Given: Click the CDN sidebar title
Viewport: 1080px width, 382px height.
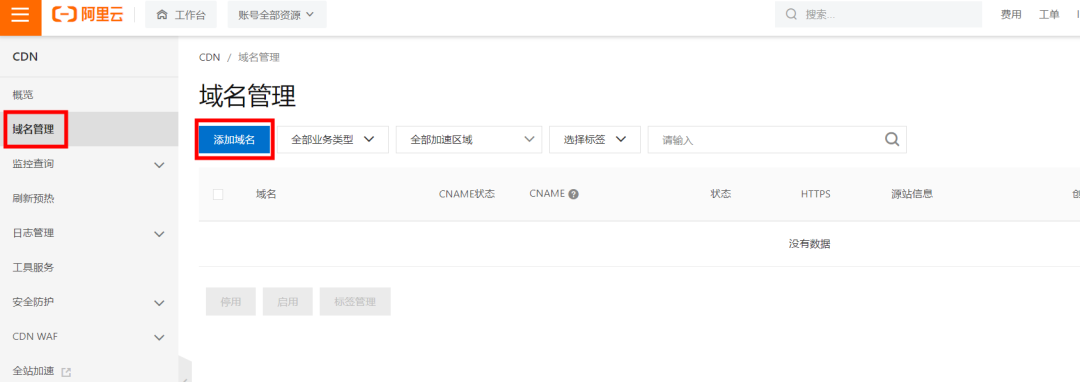Looking at the screenshot, I should tap(25, 56).
